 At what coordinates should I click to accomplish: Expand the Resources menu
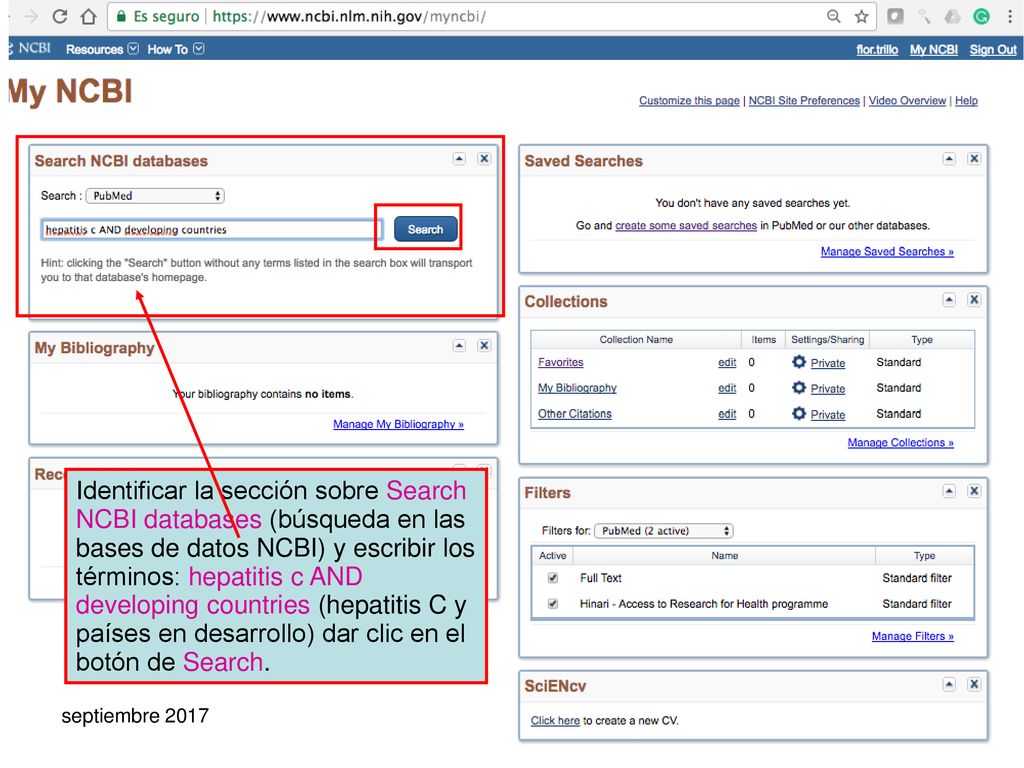[102, 49]
